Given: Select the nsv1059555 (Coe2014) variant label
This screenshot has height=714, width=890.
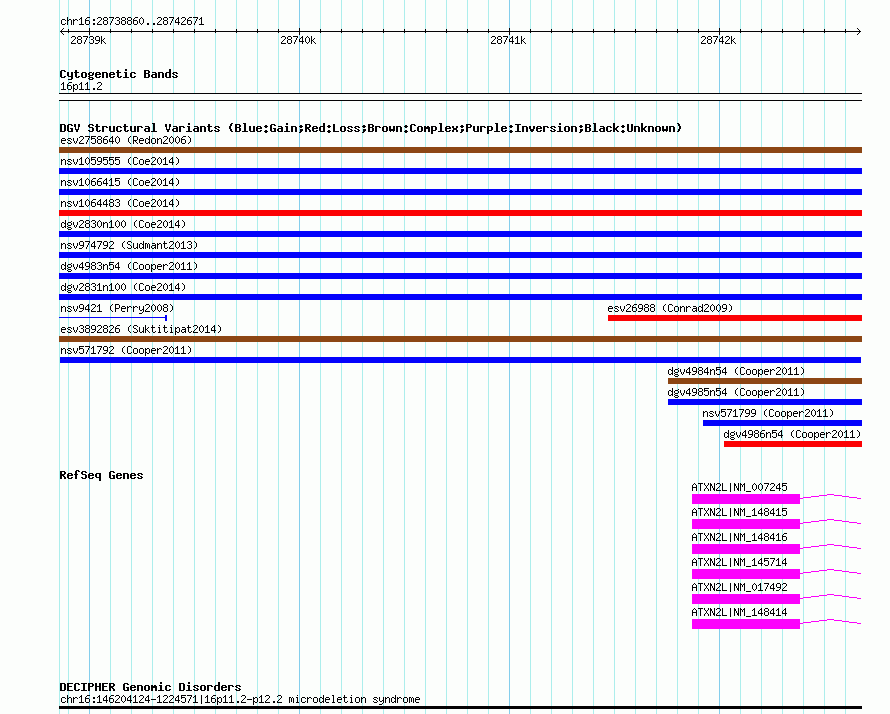Looking at the screenshot, I should pos(120,161).
